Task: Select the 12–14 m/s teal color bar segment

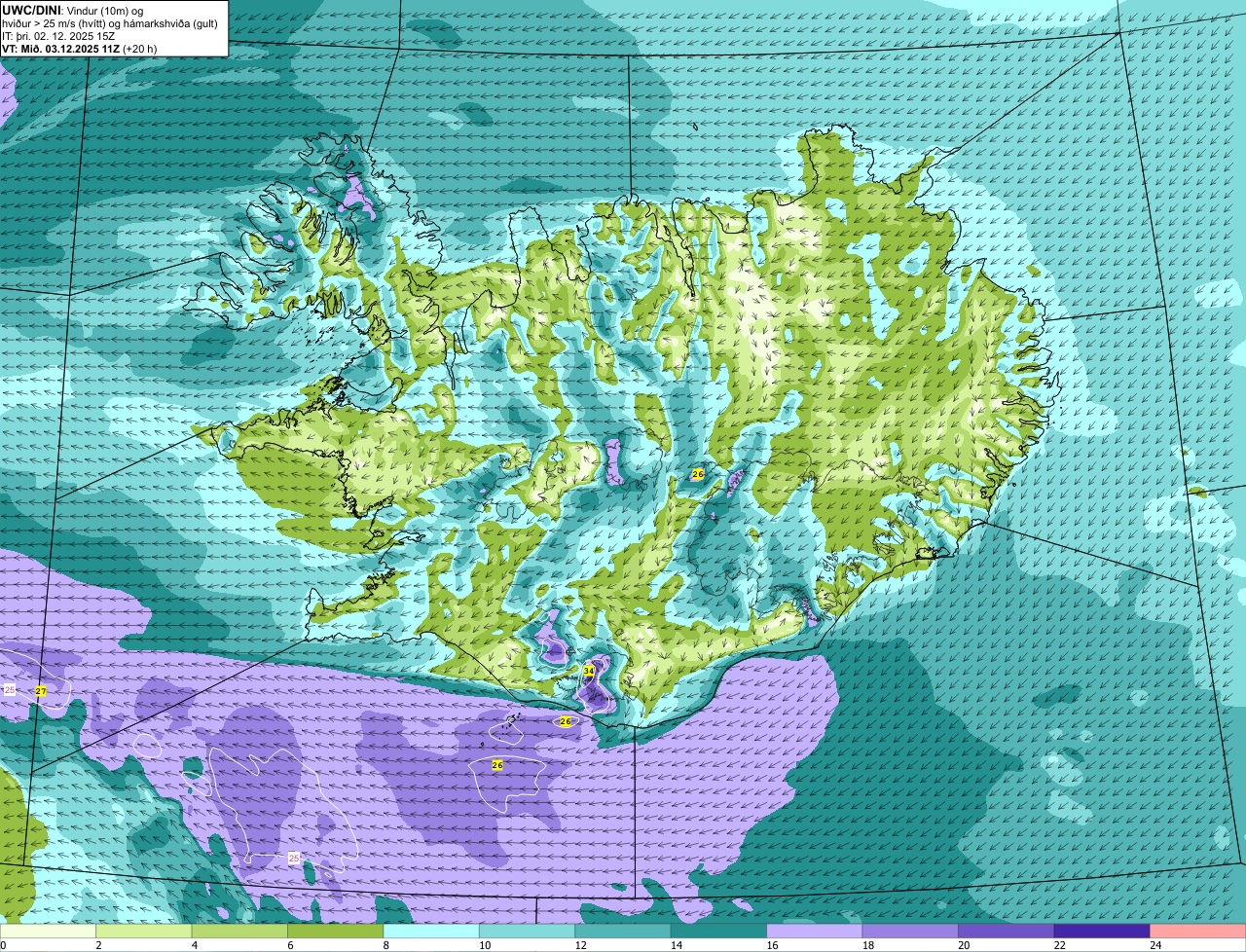Action: tap(623, 932)
